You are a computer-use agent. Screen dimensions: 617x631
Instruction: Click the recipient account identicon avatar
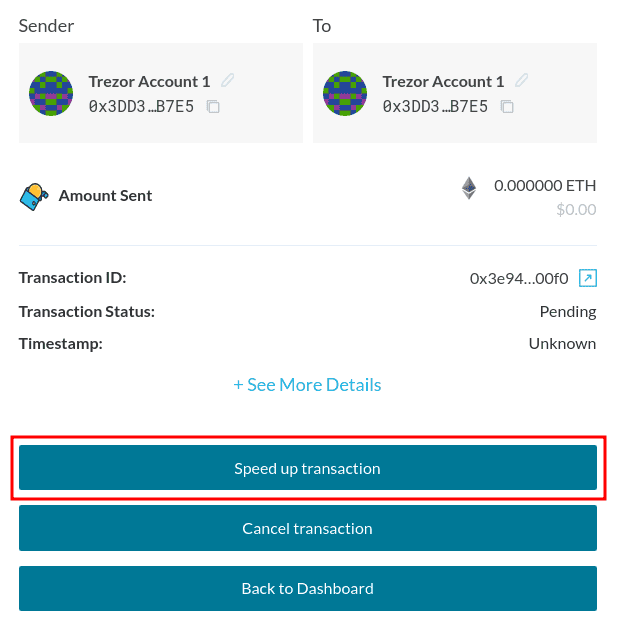tap(345, 93)
